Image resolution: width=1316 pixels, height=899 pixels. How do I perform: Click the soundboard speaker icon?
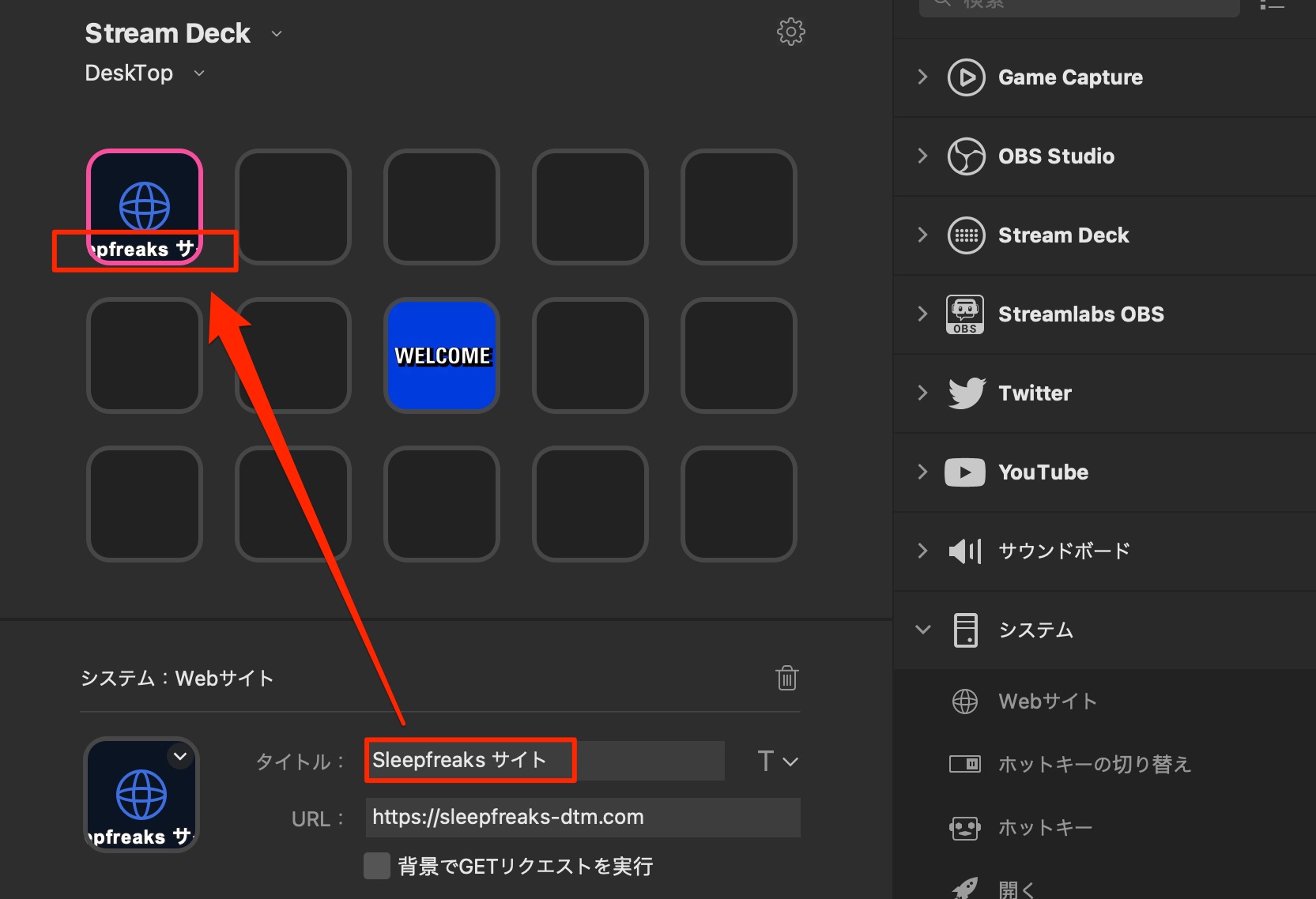pos(964,551)
